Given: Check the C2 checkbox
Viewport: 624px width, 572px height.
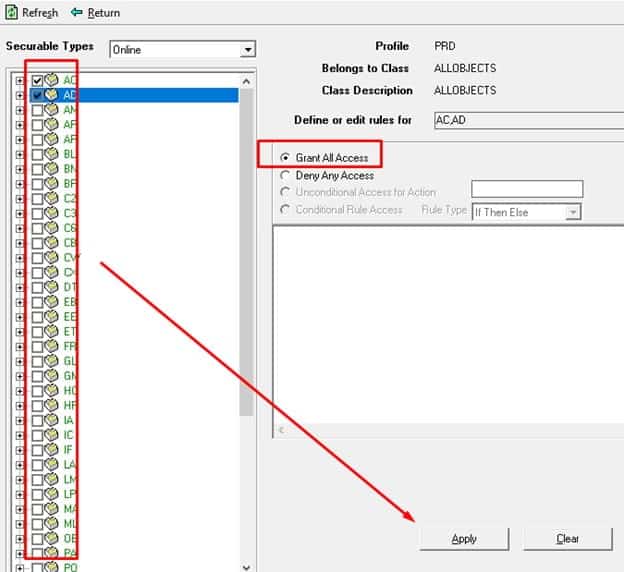Looking at the screenshot, I should pos(37,199).
